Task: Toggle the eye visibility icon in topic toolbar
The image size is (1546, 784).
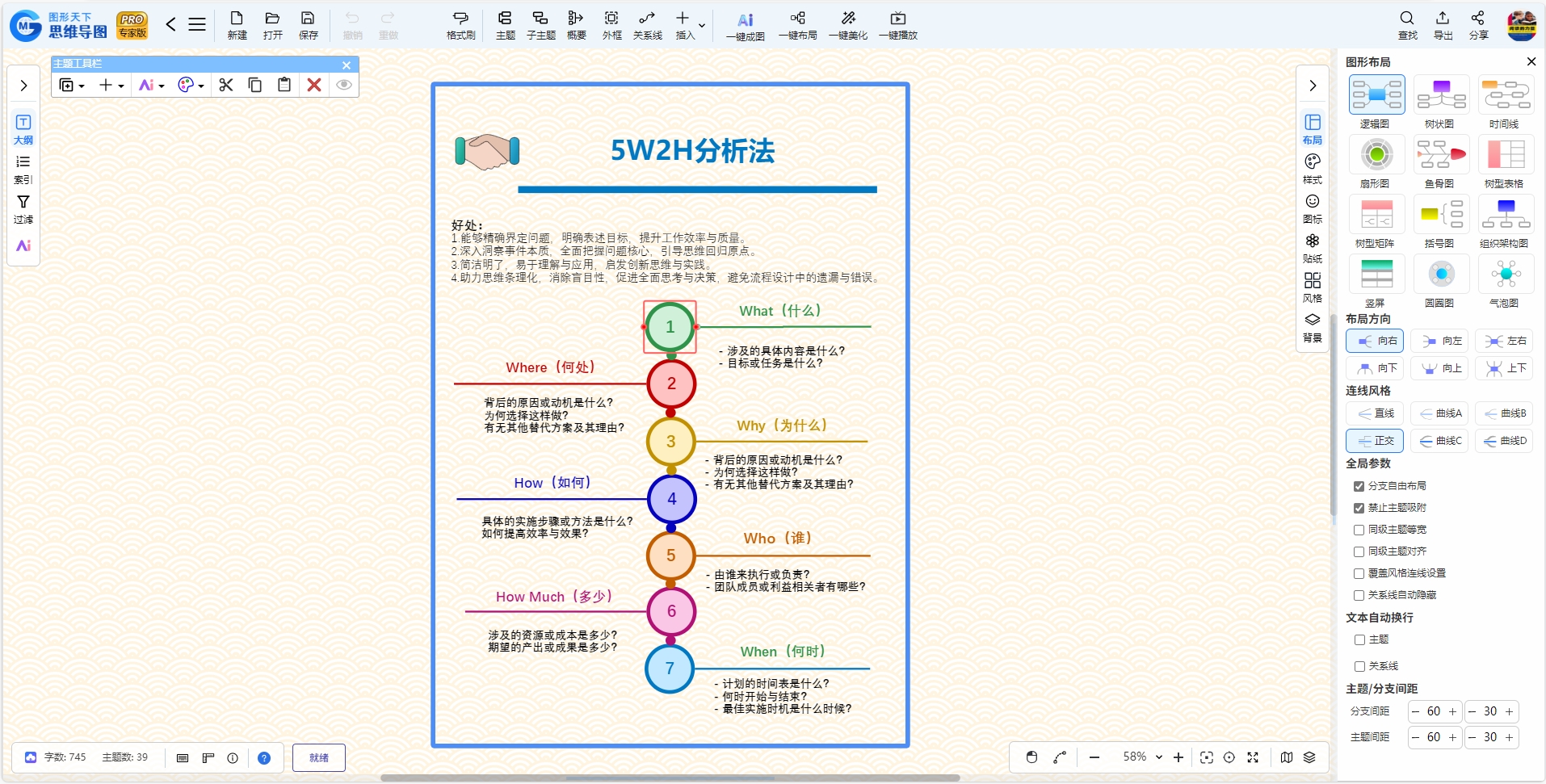Action: (x=344, y=85)
